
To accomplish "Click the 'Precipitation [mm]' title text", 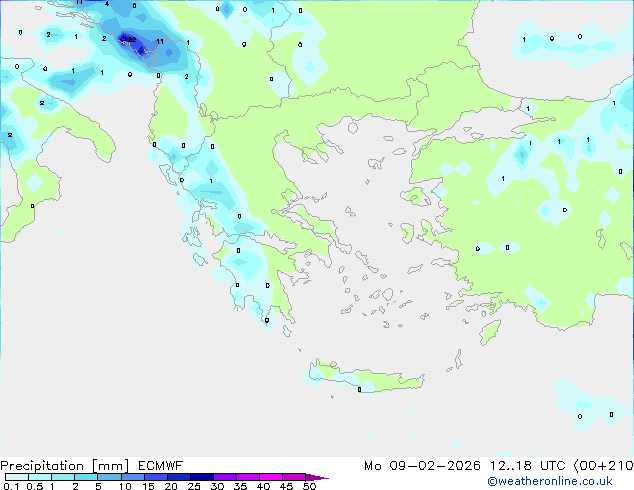I will 65,466.
